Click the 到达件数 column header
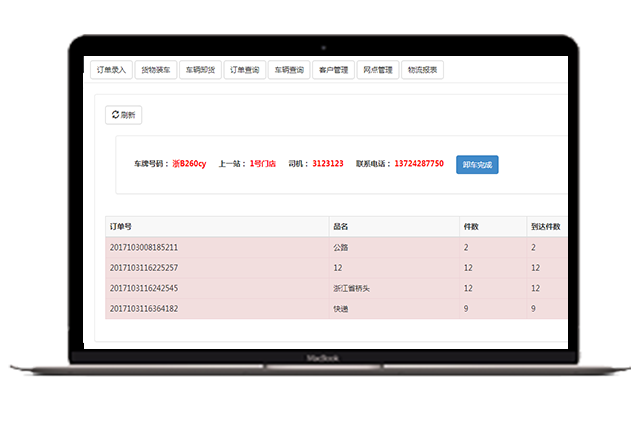Image resolution: width=640 pixels, height=425 pixels. (545, 227)
